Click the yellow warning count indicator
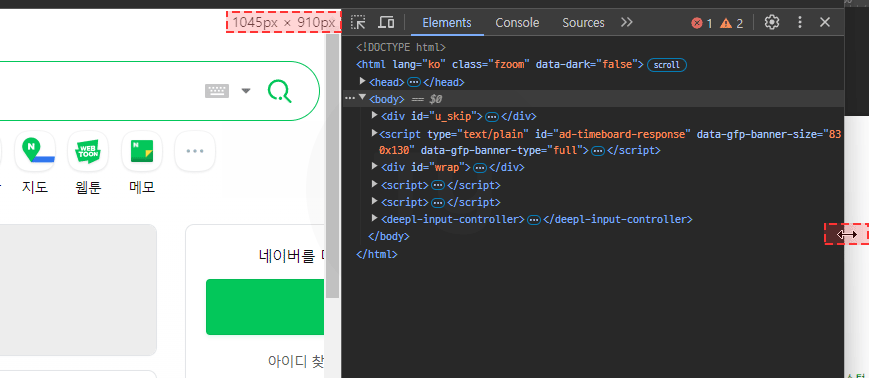 click(x=732, y=23)
